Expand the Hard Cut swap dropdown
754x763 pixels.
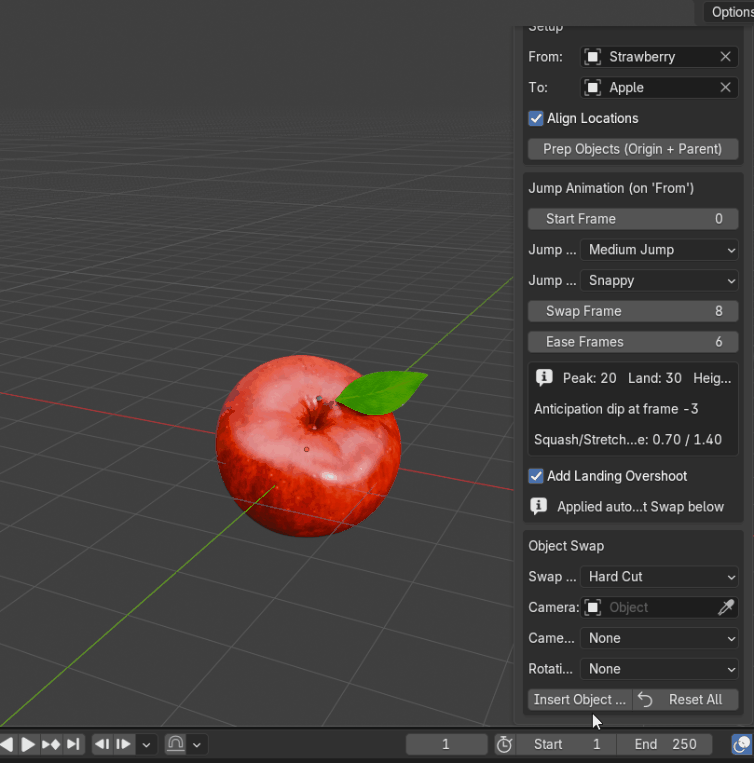659,577
